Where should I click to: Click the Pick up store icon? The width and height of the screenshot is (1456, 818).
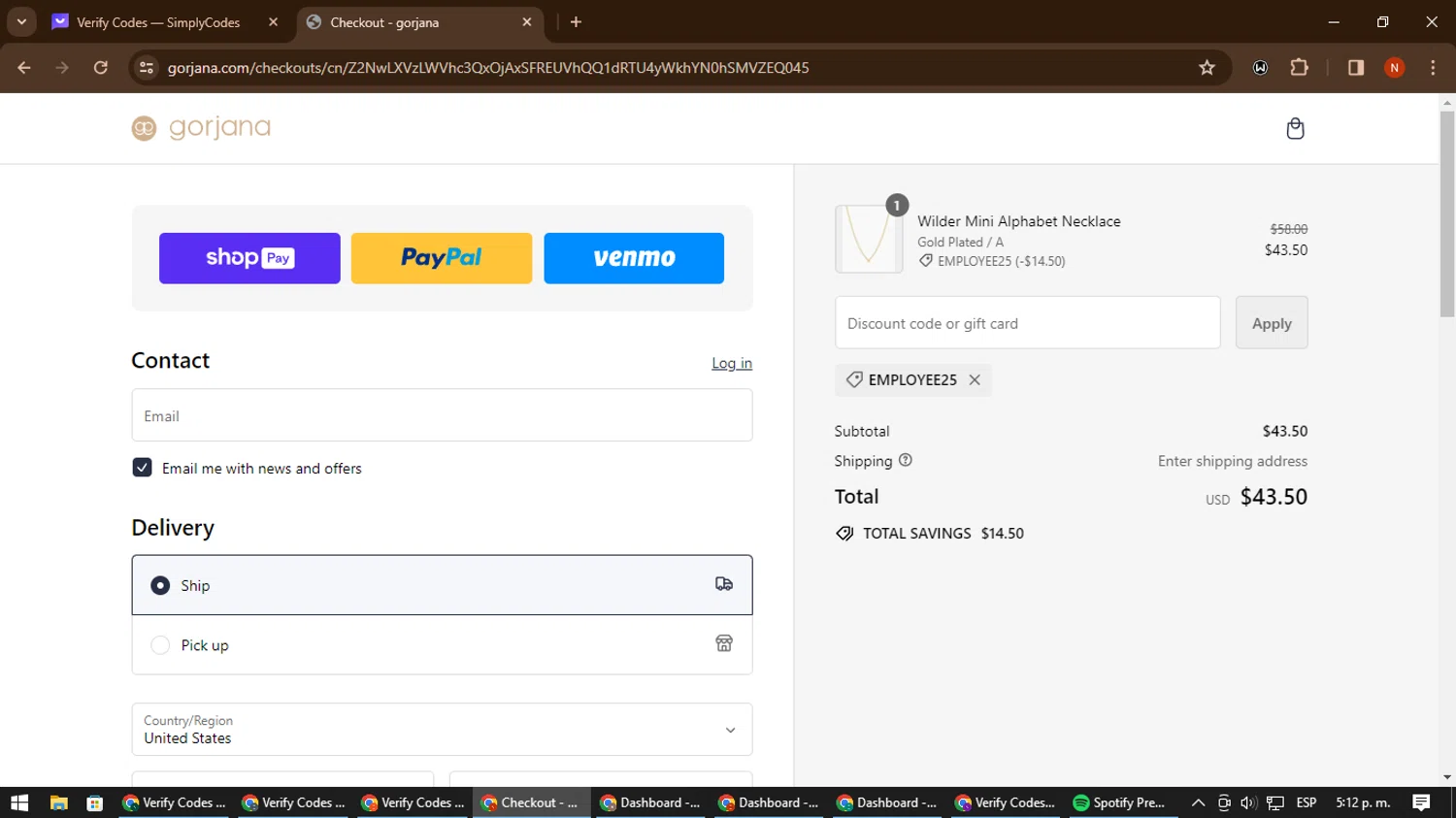click(x=724, y=643)
